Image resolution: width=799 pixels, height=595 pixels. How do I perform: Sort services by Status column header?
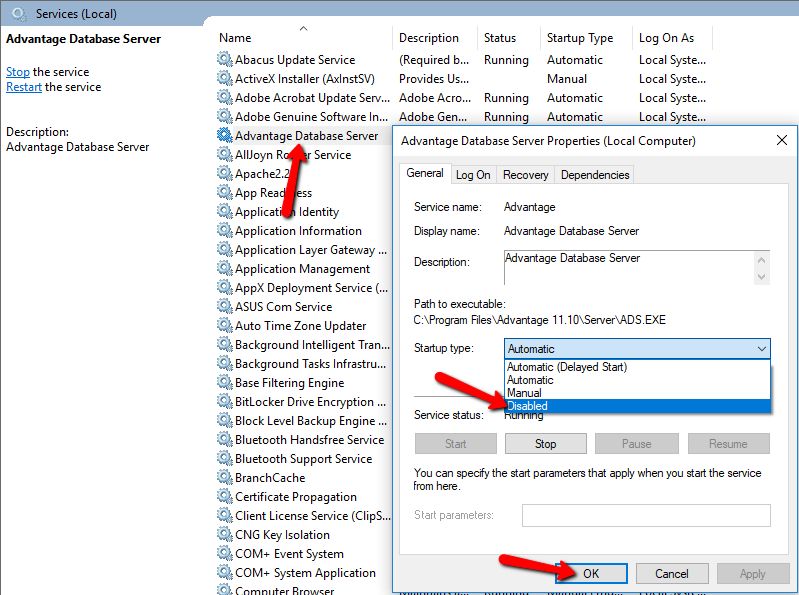tap(509, 38)
